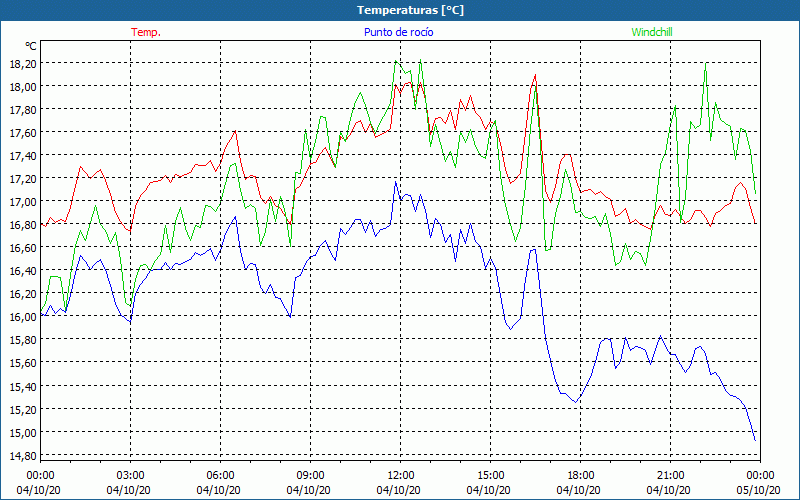Click the 04/10/20 date under 12:00
The image size is (800, 500).
pyautogui.click(x=398, y=490)
